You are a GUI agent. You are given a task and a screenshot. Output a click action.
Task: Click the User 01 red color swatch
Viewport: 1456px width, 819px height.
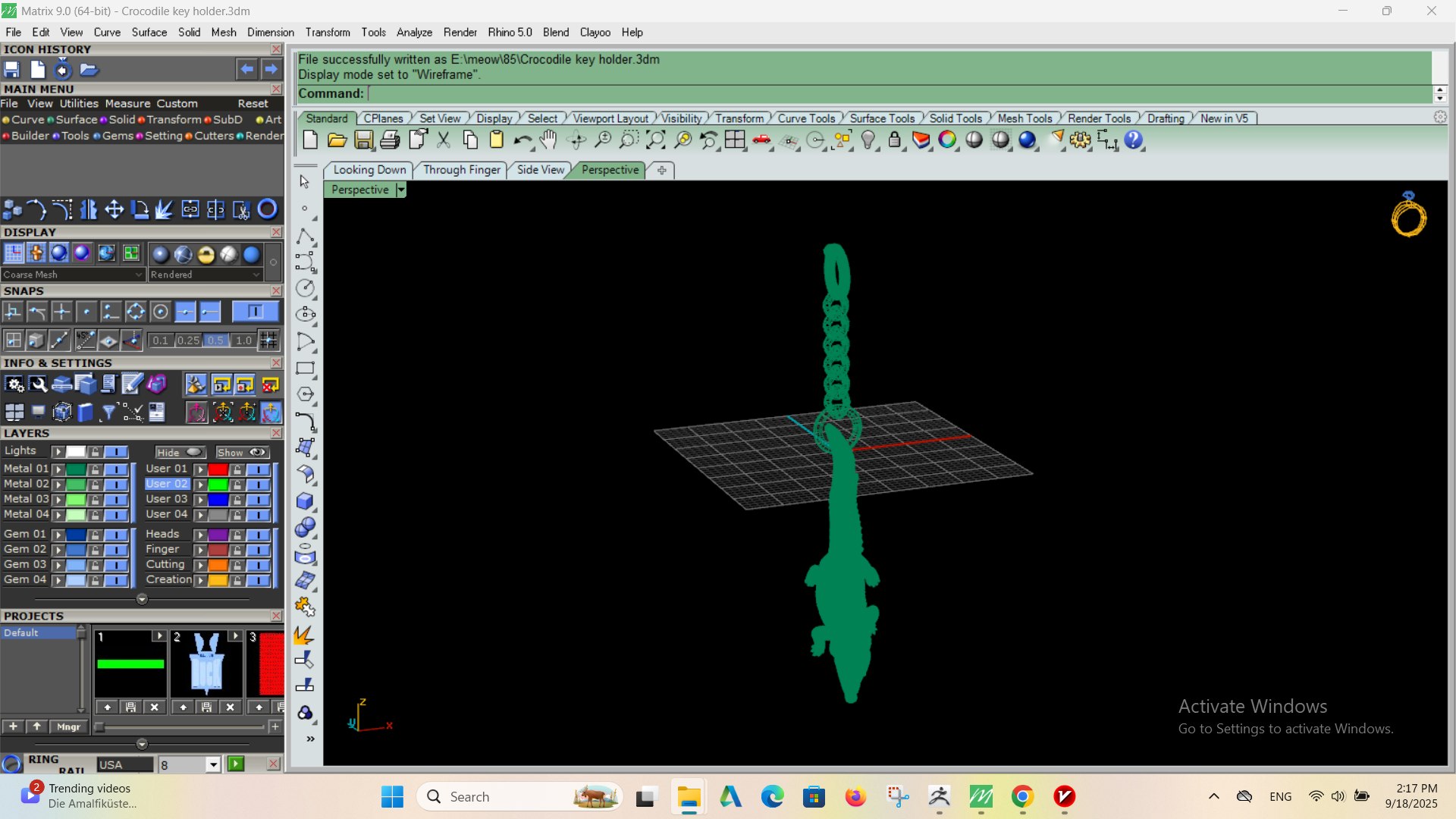pyautogui.click(x=218, y=469)
